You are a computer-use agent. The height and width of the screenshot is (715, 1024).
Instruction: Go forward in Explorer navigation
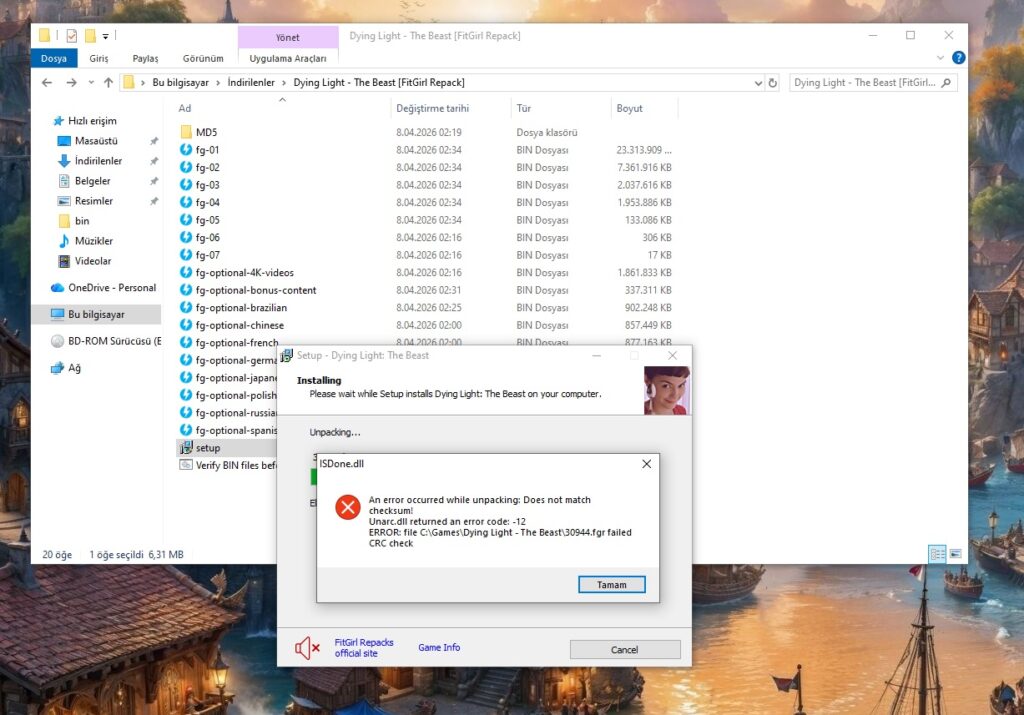pyautogui.click(x=71, y=83)
